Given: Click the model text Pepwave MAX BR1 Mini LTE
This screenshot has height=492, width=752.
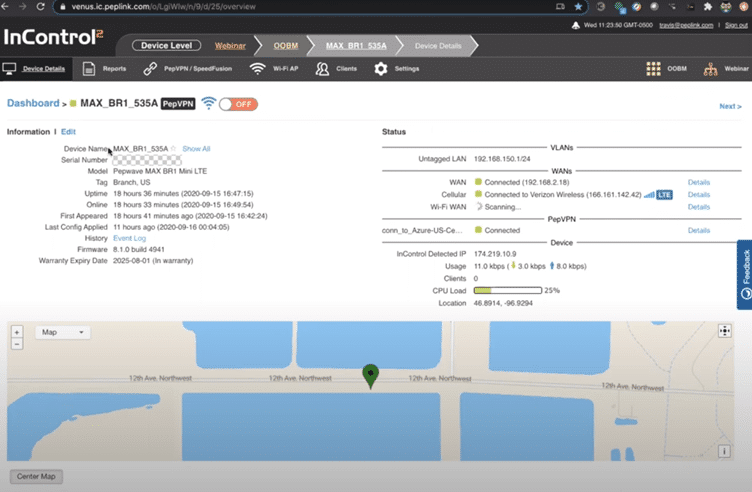Looking at the screenshot, I should (160, 171).
